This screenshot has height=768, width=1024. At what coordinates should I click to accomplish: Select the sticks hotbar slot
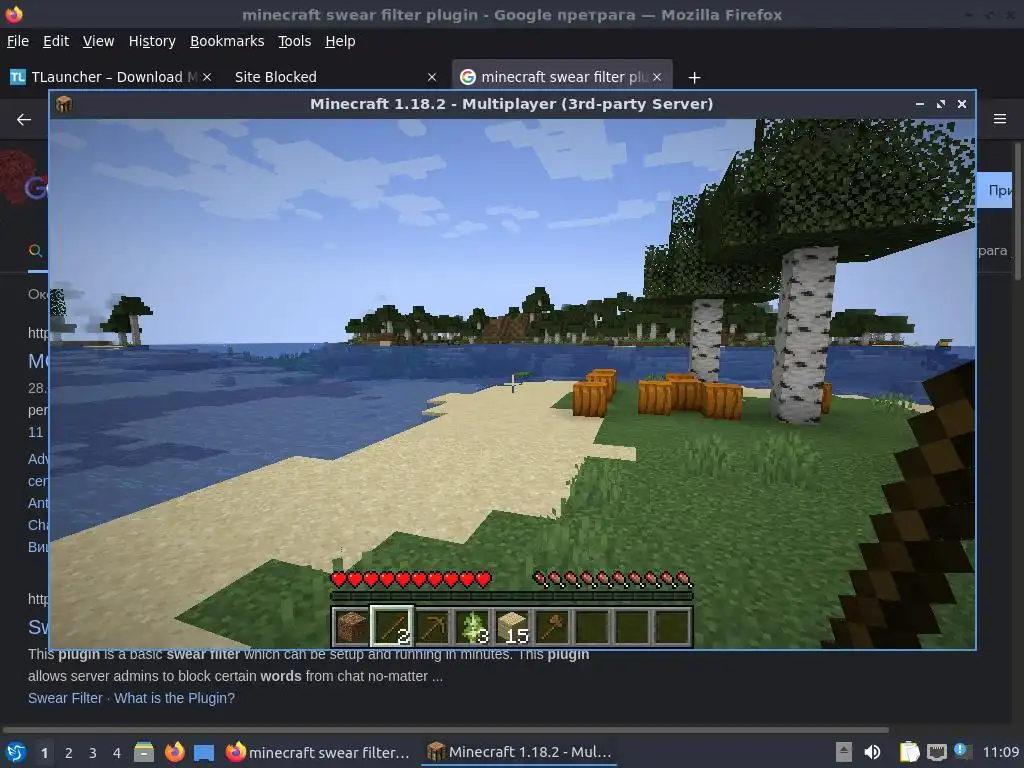click(392, 627)
